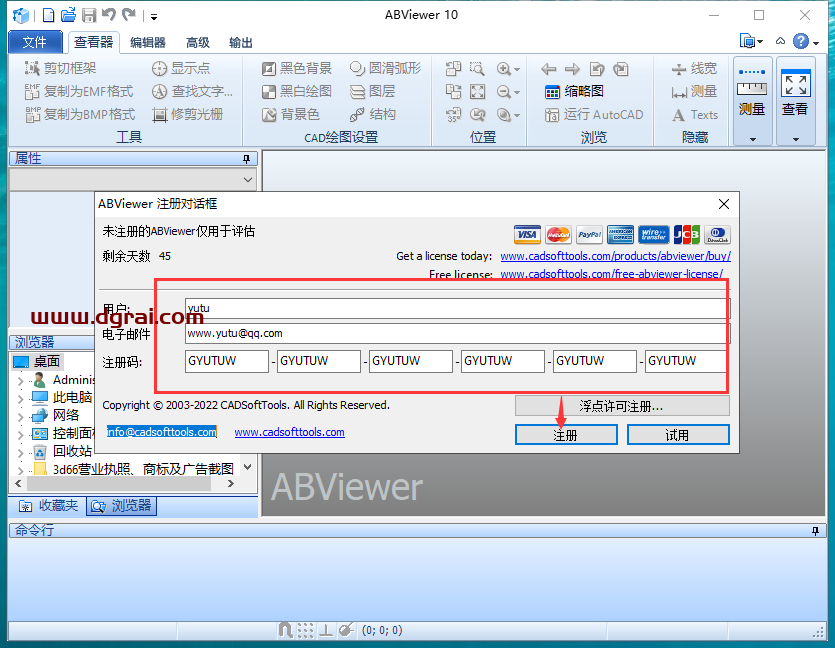
Task: Click the 用户 name input field
Action: [458, 308]
